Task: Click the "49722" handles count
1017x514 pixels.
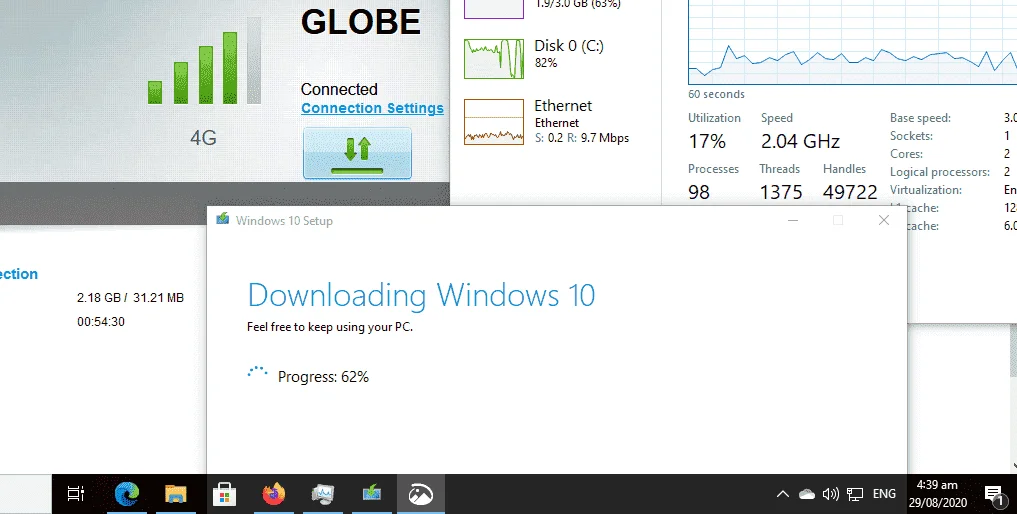Action: (x=850, y=192)
